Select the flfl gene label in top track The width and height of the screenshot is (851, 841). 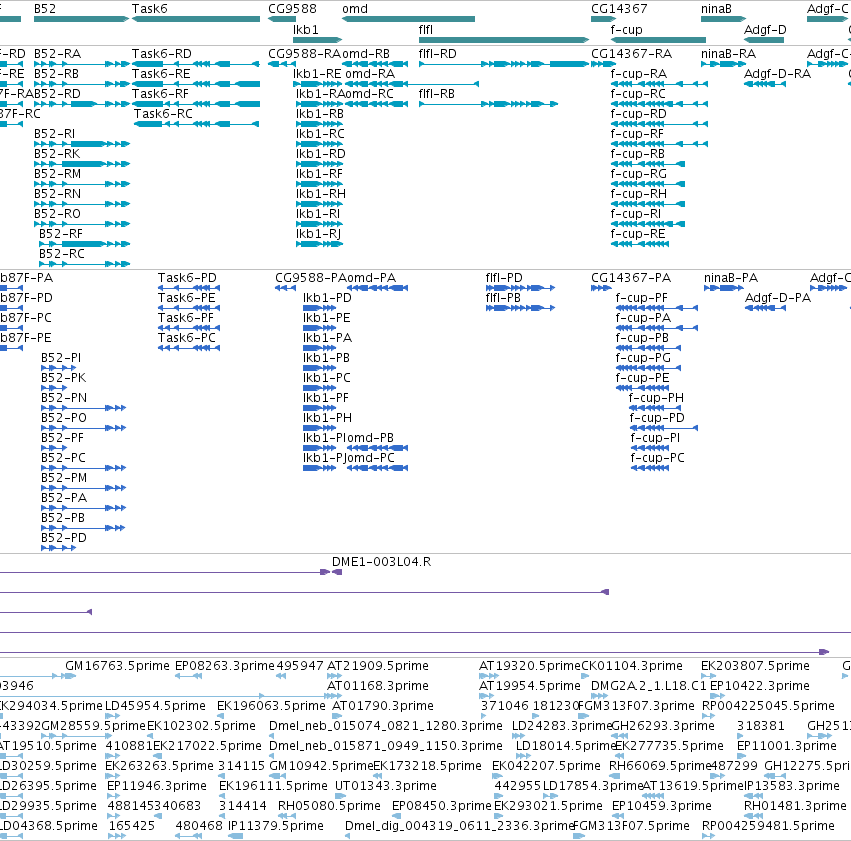[x=426, y=30]
